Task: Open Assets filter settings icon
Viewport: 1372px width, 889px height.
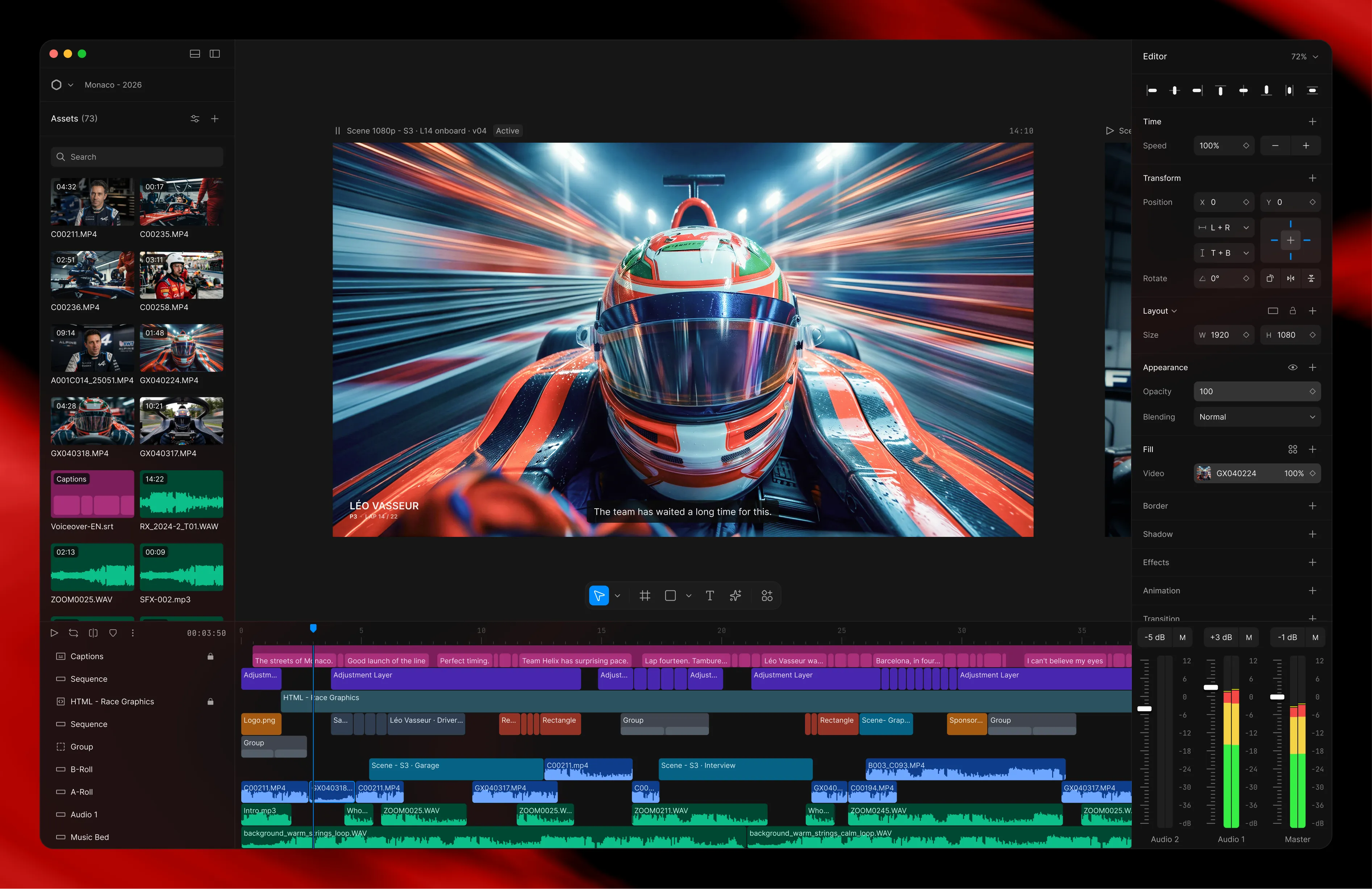Action: (195, 119)
